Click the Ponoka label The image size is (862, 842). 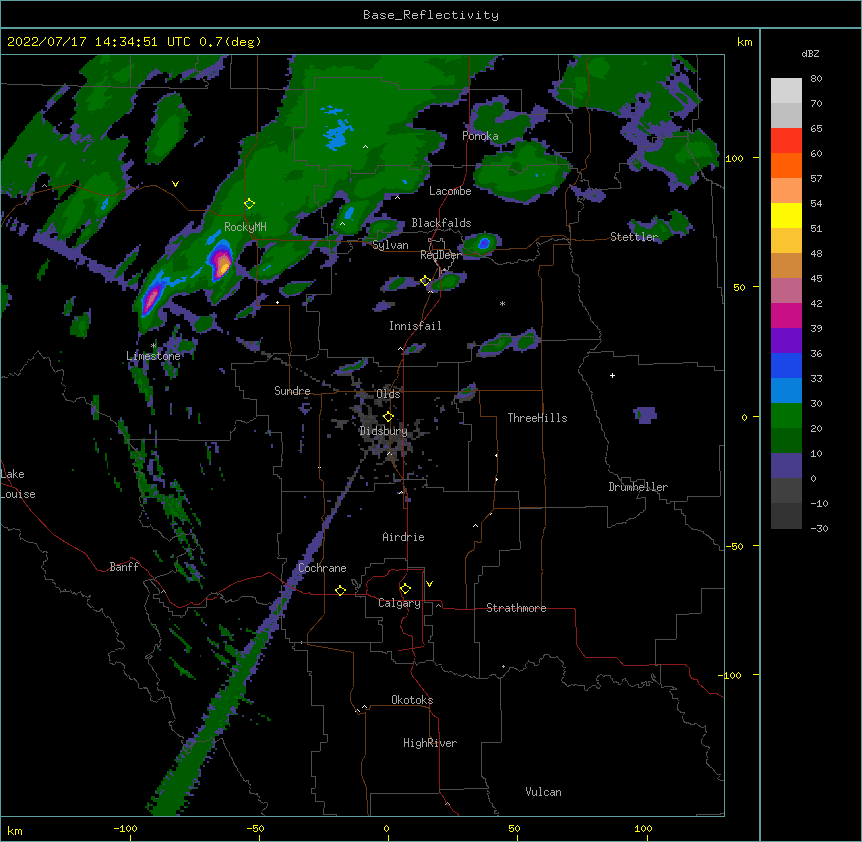480,136
